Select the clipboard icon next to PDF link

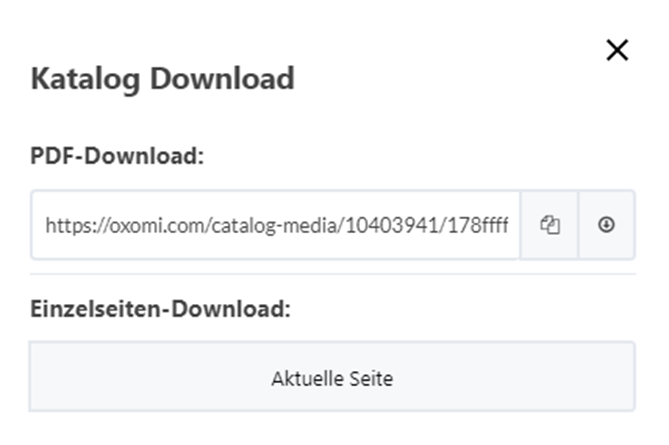pyautogui.click(x=549, y=225)
